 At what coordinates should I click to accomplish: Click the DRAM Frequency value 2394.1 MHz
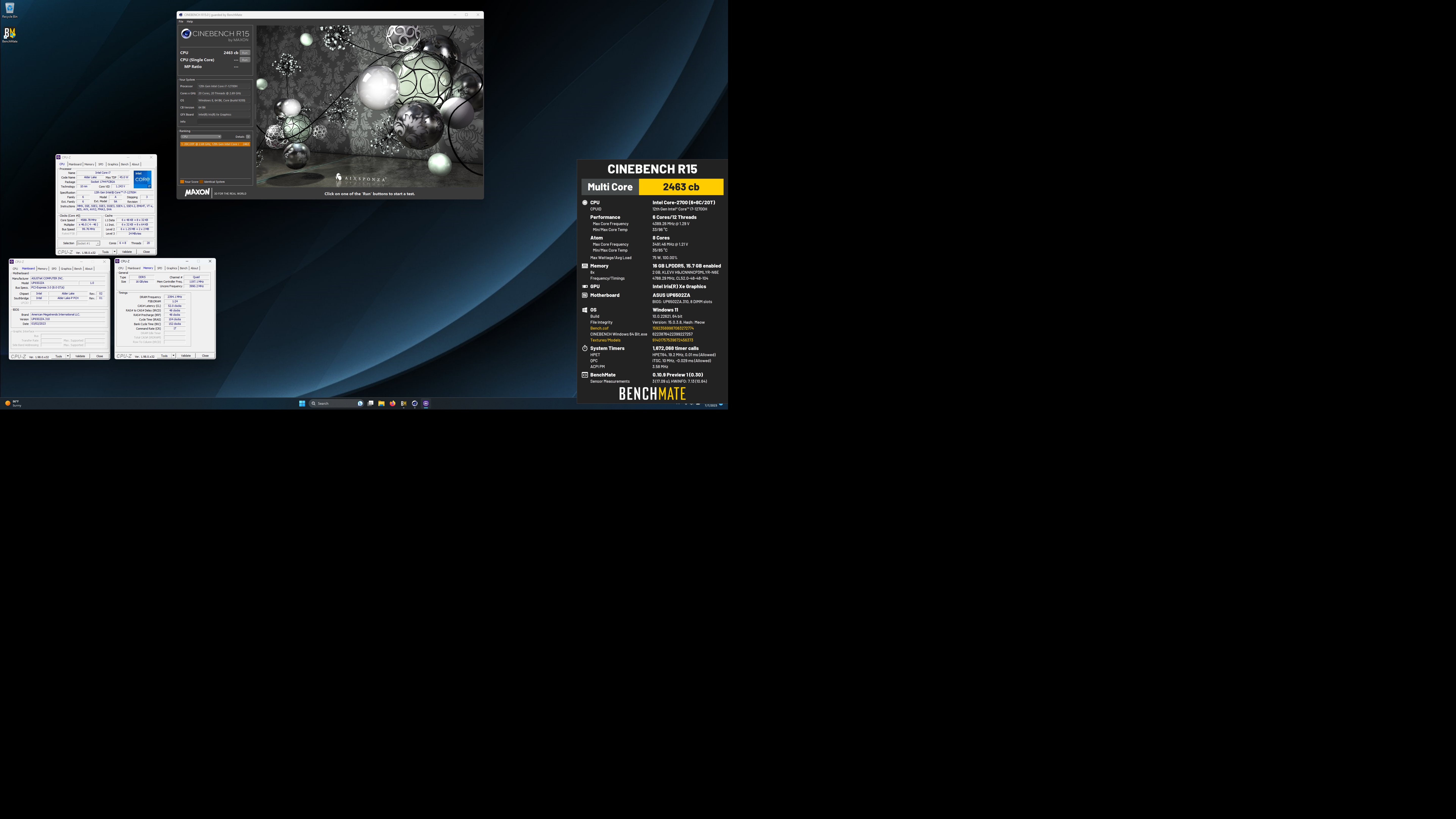(x=175, y=297)
